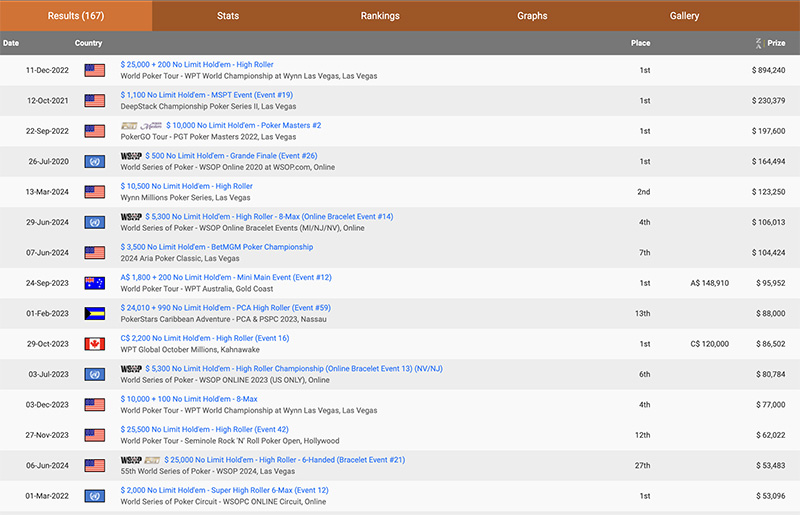Screen dimensions: 800x515
Task: Click the online globe flag for 01-Mar-2022
Action: 95,496
